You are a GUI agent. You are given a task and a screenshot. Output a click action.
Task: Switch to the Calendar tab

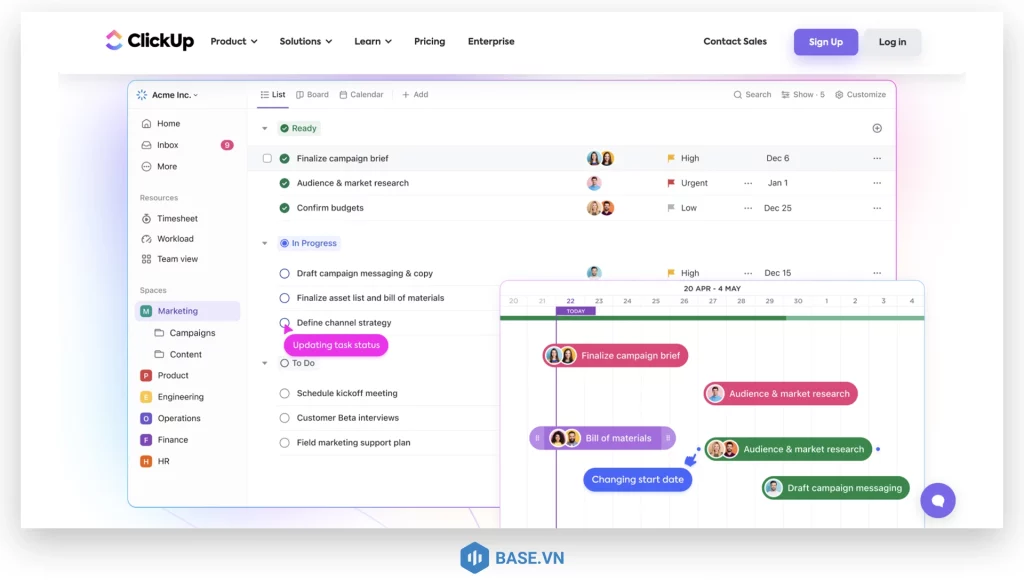pos(361,95)
